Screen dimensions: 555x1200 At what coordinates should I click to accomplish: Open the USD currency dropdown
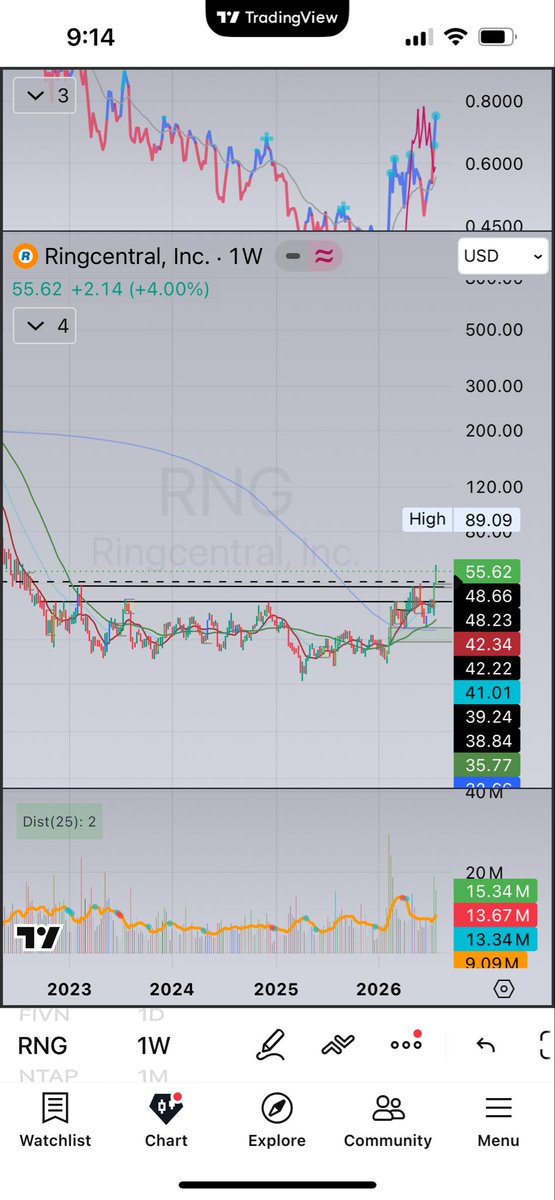(503, 256)
